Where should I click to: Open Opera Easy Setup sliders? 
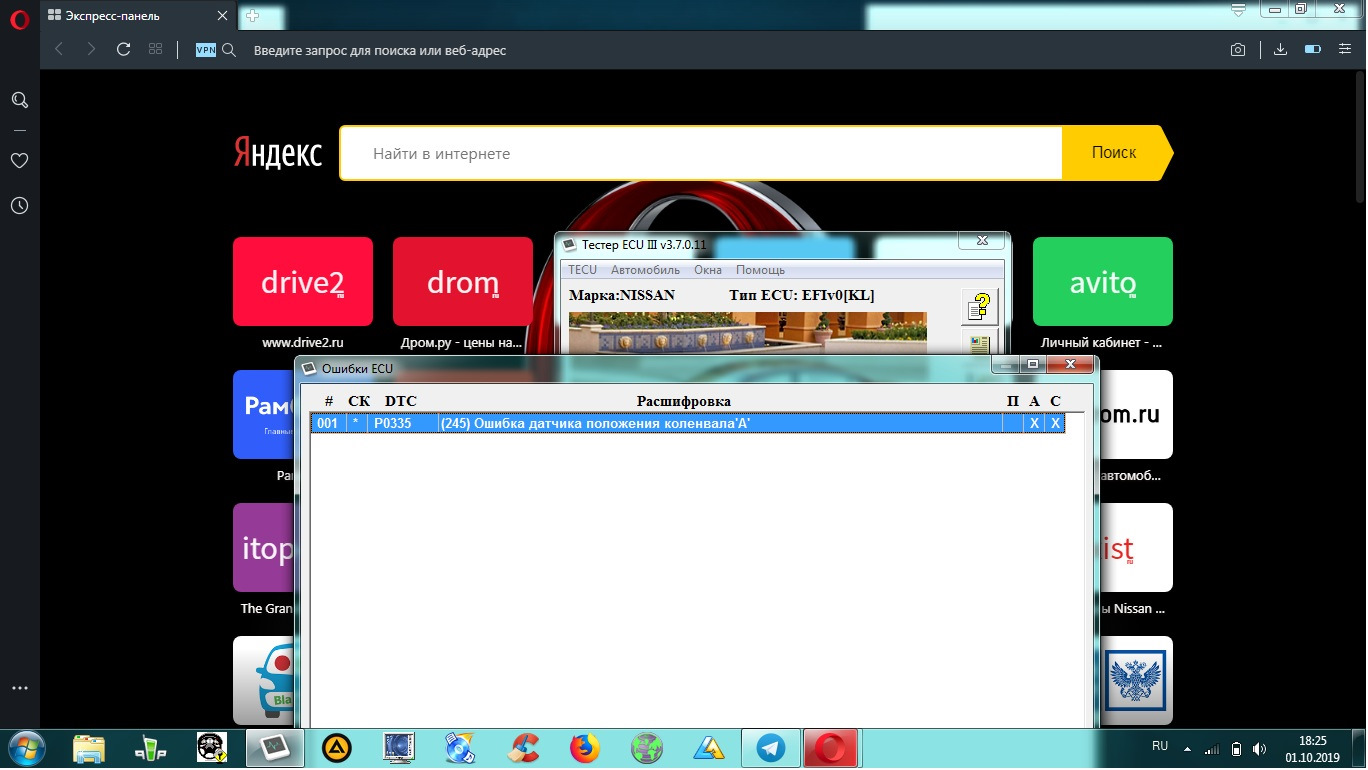point(1344,50)
